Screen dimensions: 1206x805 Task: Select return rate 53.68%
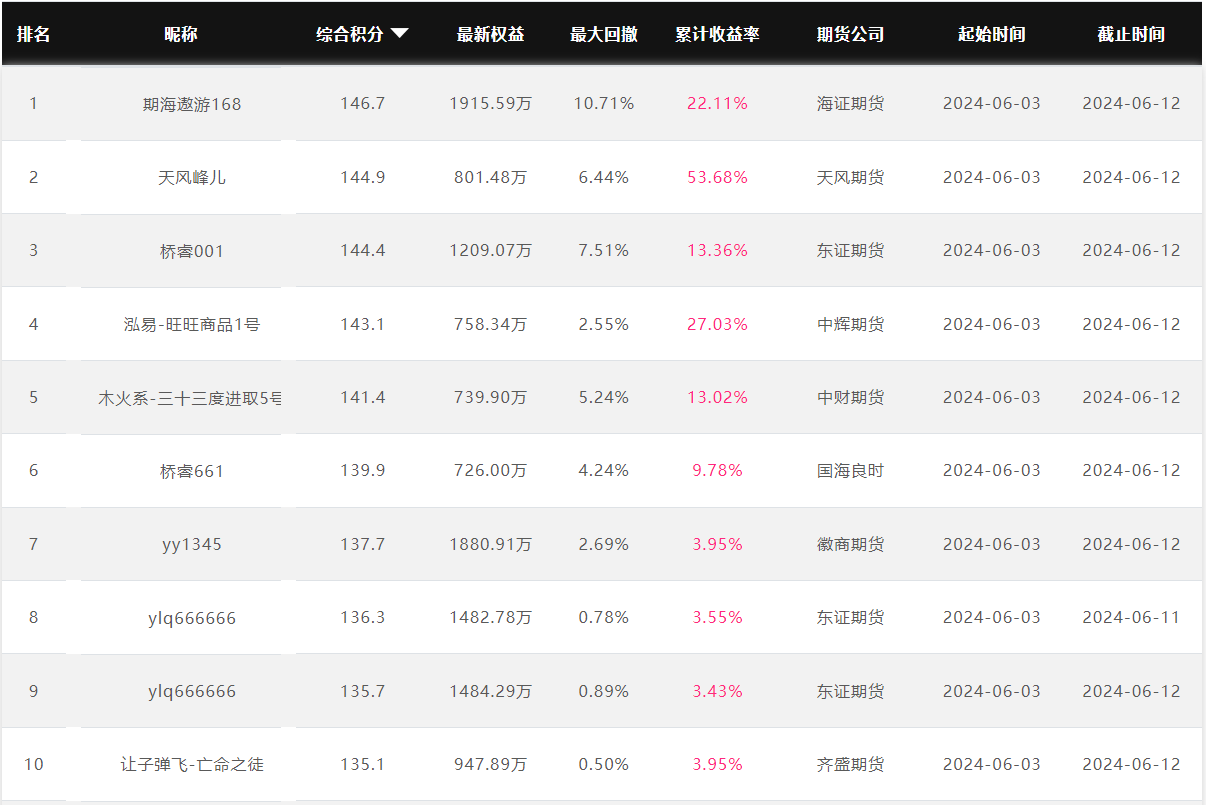coord(718,177)
